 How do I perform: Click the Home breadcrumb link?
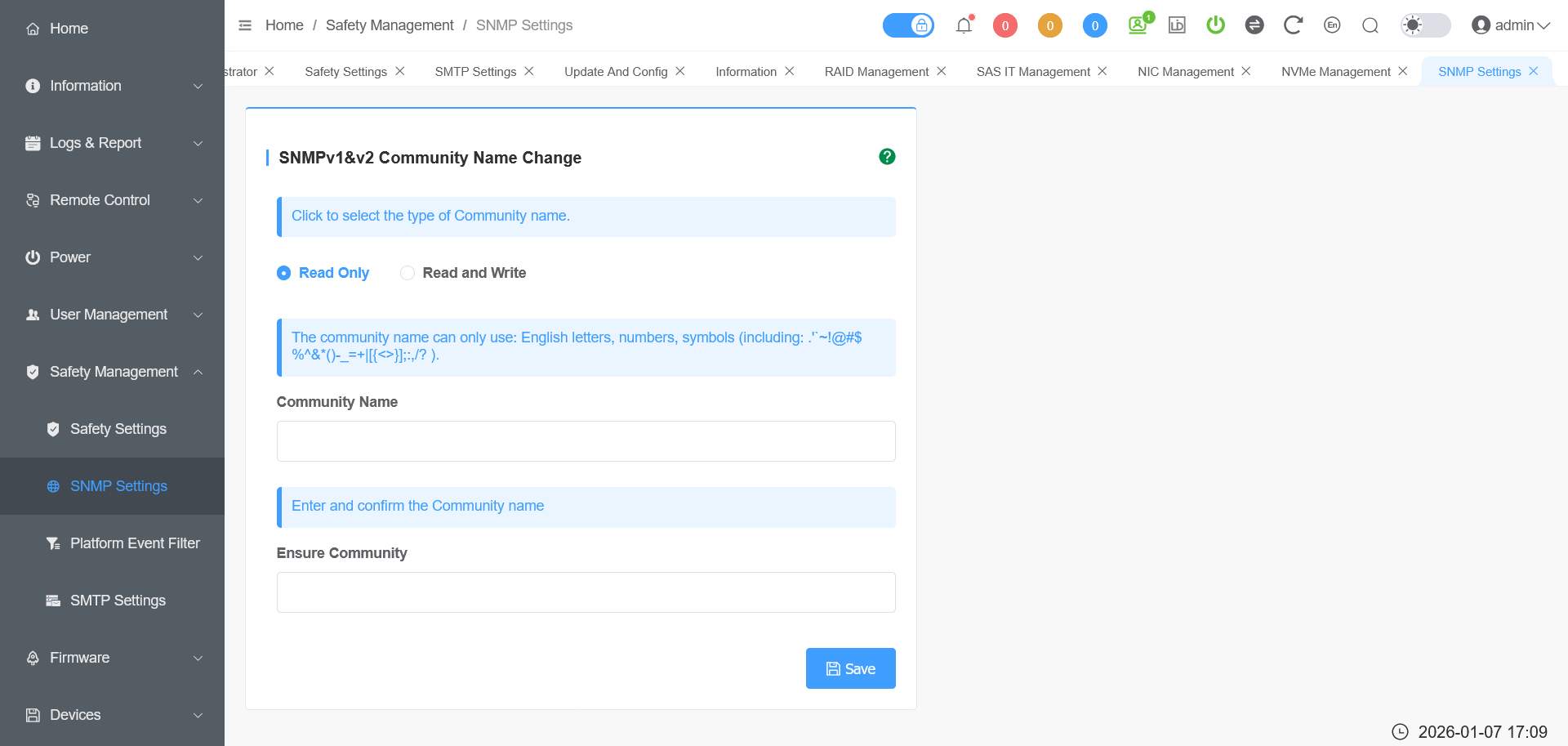pyautogui.click(x=284, y=25)
